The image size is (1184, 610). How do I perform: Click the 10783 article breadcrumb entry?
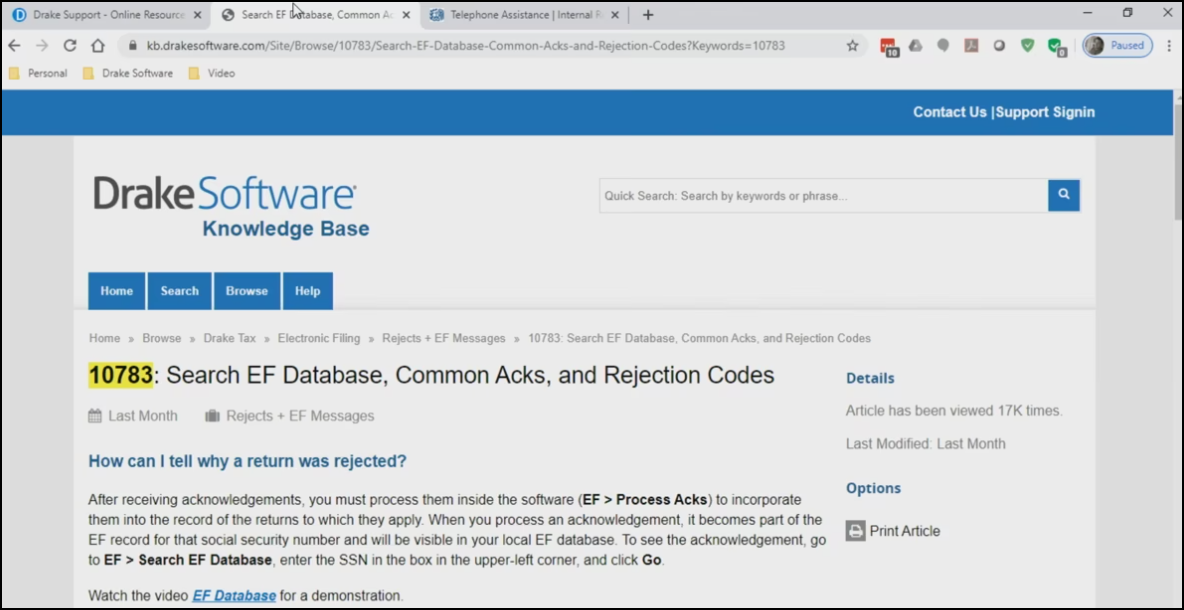[699, 338]
